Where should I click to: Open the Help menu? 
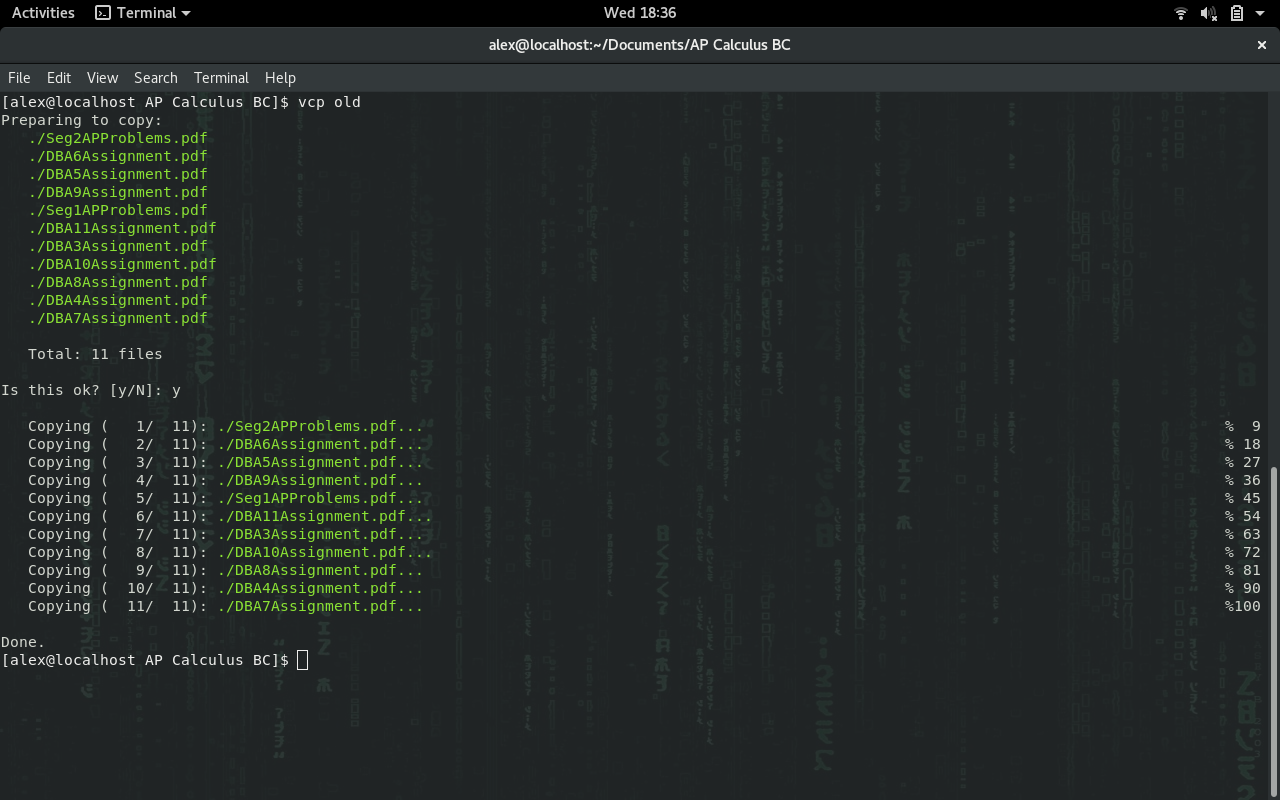click(280, 78)
